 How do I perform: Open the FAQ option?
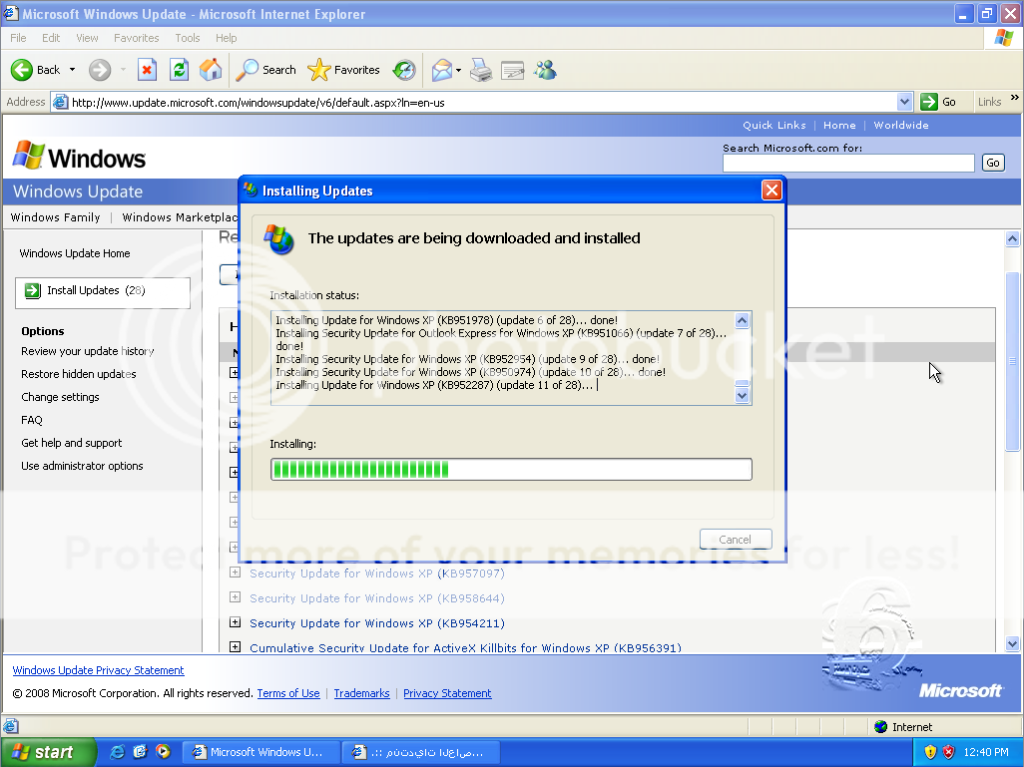point(31,420)
